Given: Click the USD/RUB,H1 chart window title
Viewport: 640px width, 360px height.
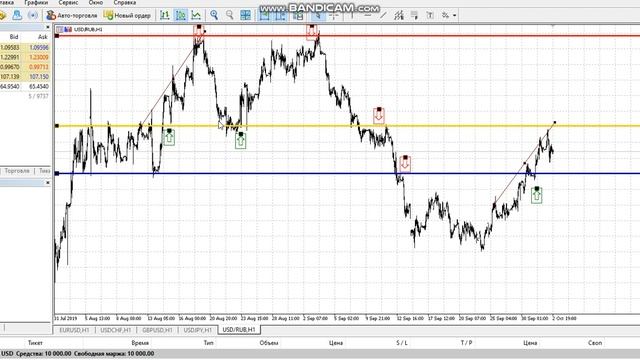Looking at the screenshot, I should click(x=88, y=29).
